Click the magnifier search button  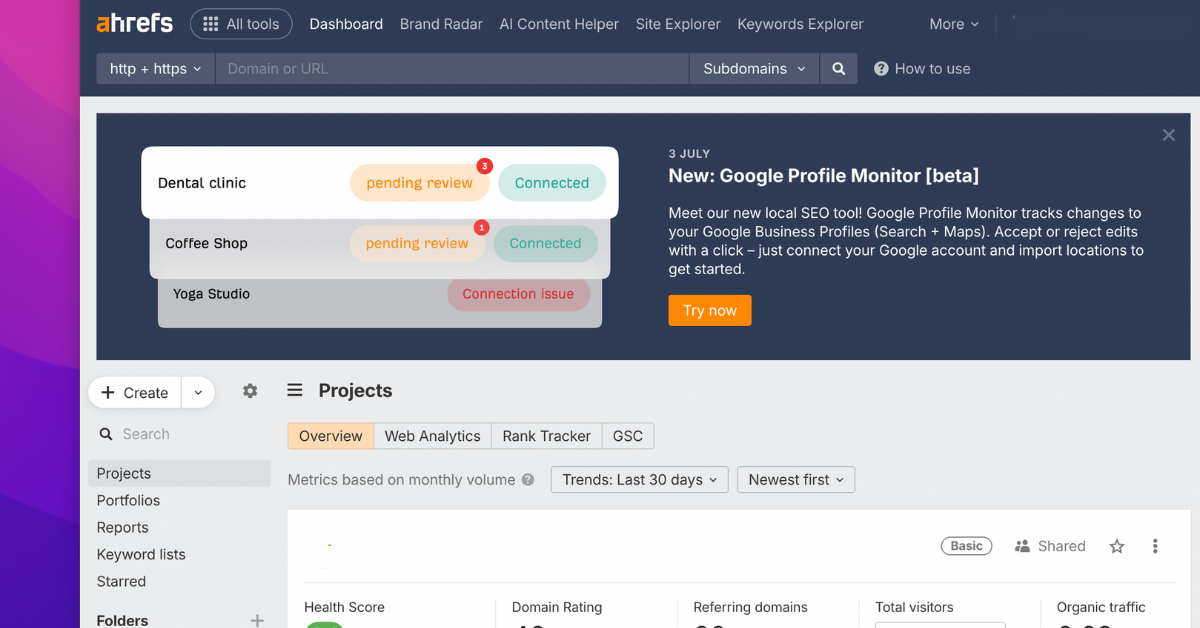(839, 69)
